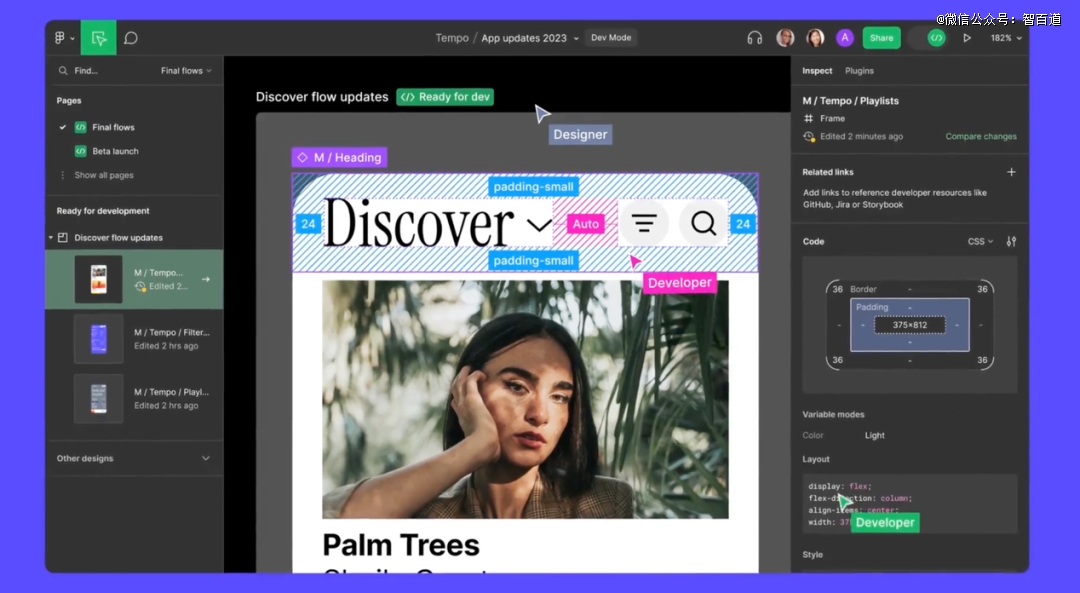Click the arrow on the M / Tempo... row
Image resolution: width=1080 pixels, height=593 pixels.
pyautogui.click(x=206, y=280)
